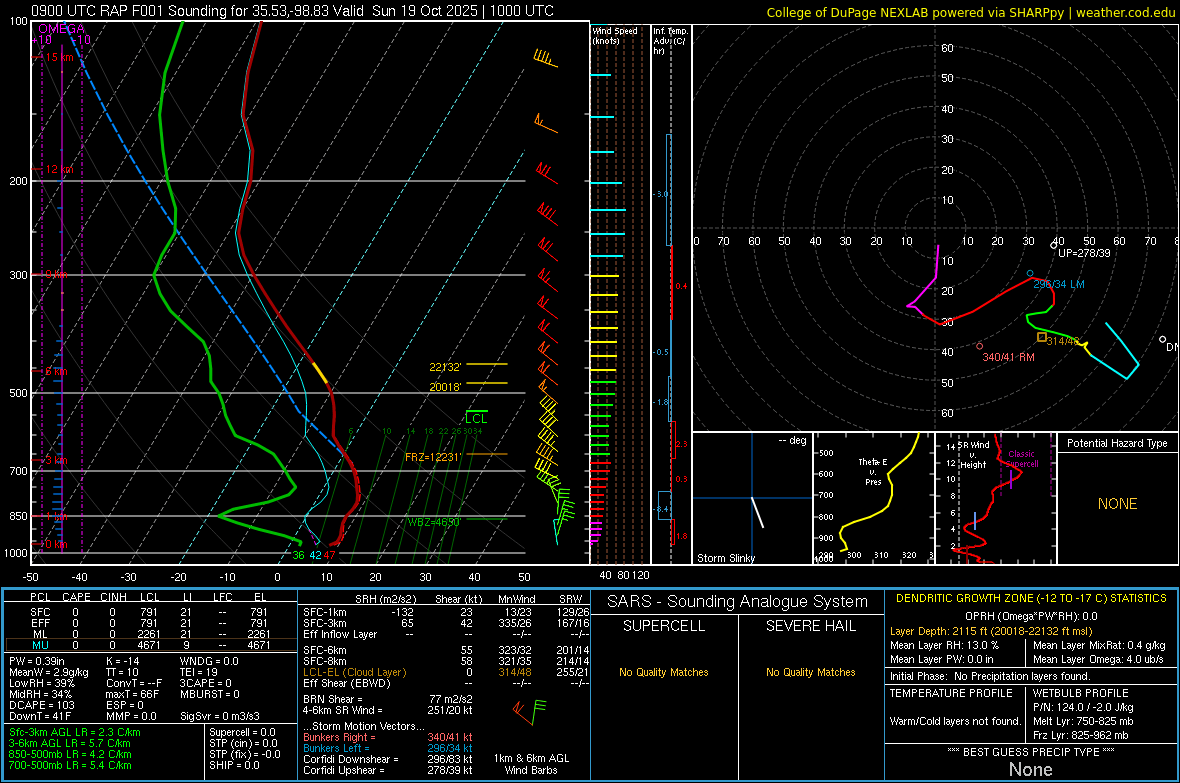Click the 1km & 6km wind barbs glyph
The height and width of the screenshot is (783, 1180).
(x=530, y=710)
